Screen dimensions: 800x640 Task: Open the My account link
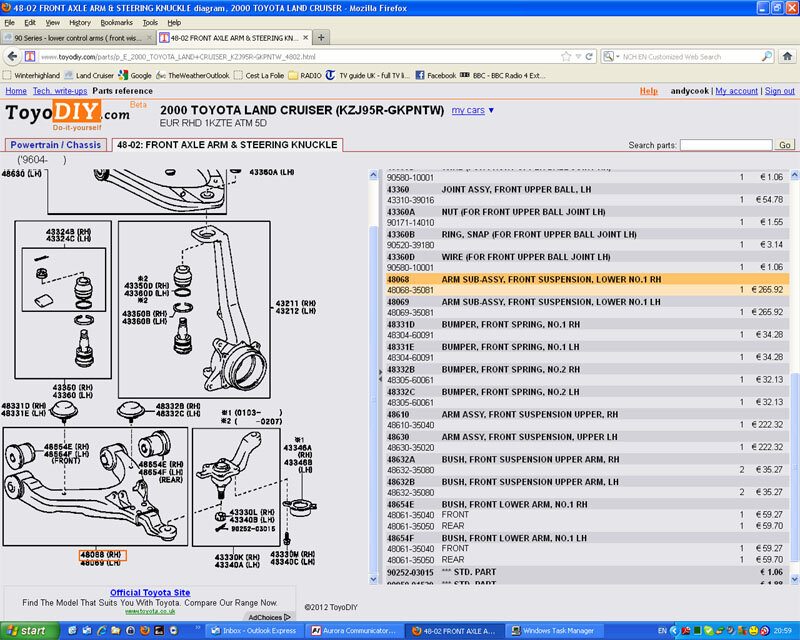point(736,91)
